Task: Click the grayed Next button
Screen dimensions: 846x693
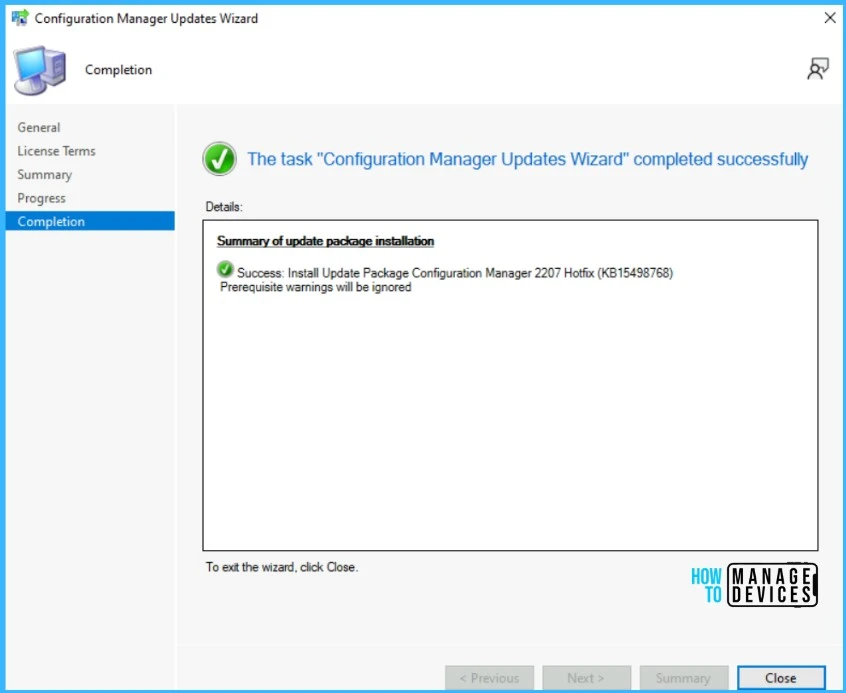Action: point(586,678)
